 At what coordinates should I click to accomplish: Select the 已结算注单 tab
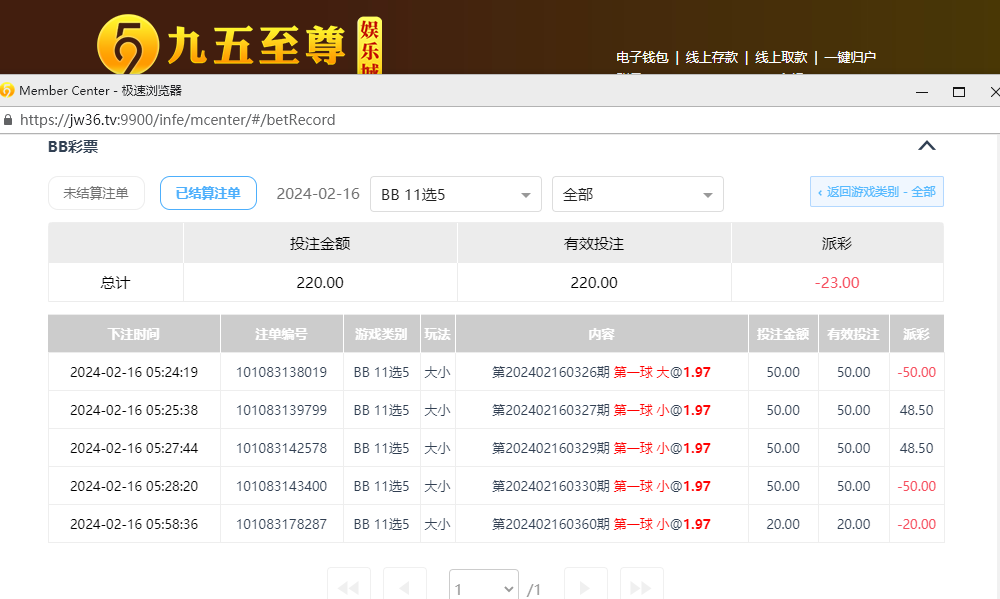tap(208, 193)
